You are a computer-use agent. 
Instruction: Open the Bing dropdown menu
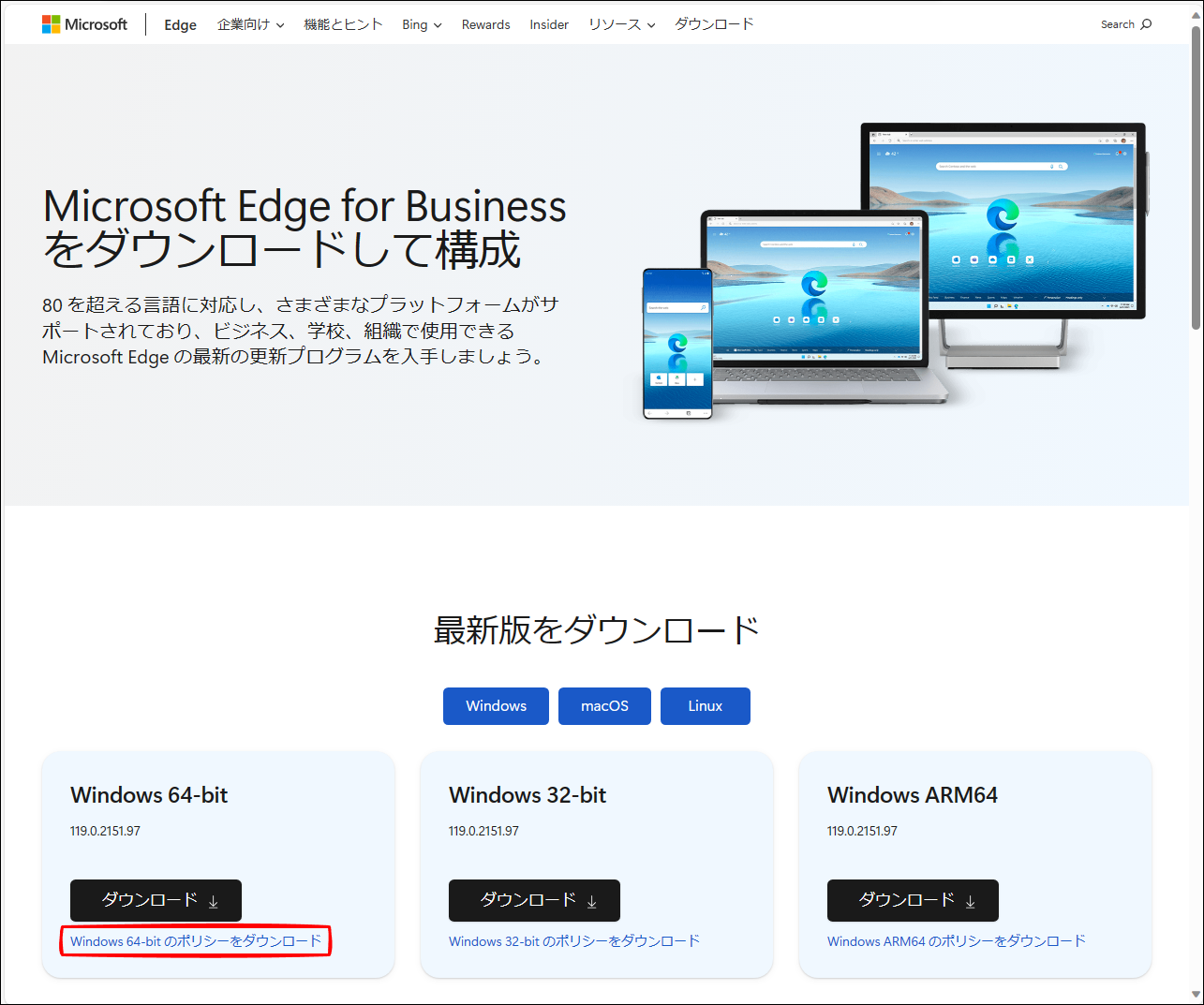tap(422, 24)
